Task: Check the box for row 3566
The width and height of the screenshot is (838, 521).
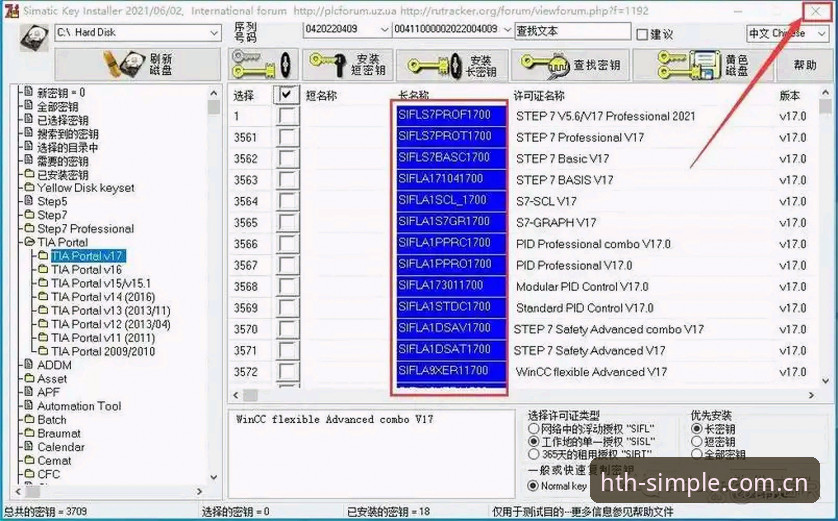Action: point(287,244)
